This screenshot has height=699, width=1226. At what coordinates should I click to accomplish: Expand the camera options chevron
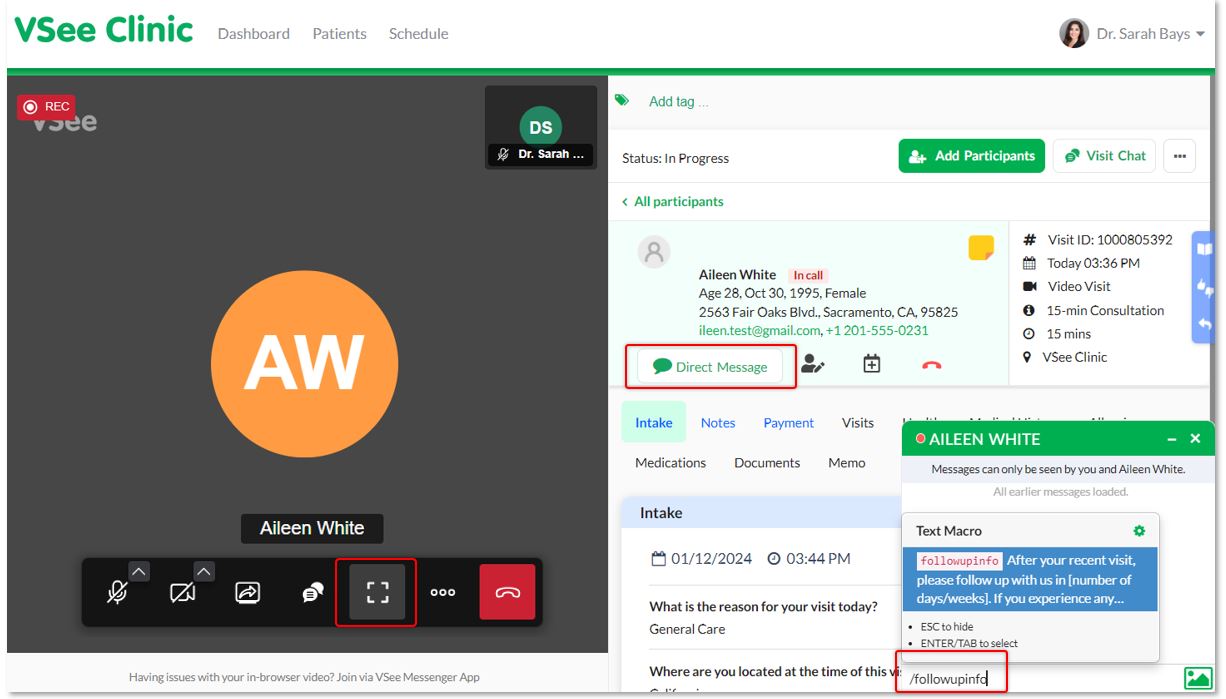(x=204, y=571)
